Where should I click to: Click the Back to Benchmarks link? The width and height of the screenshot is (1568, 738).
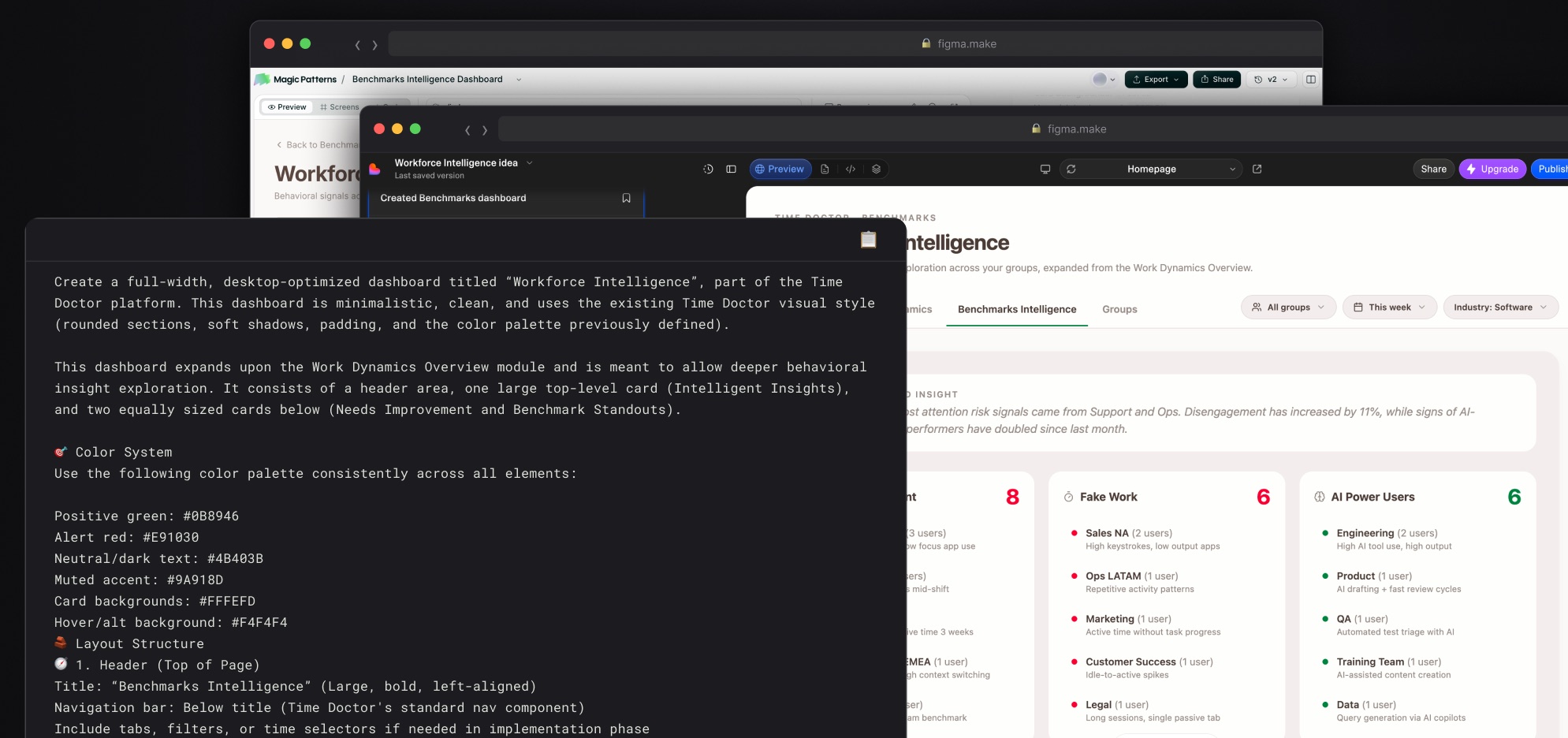pyautogui.click(x=317, y=144)
